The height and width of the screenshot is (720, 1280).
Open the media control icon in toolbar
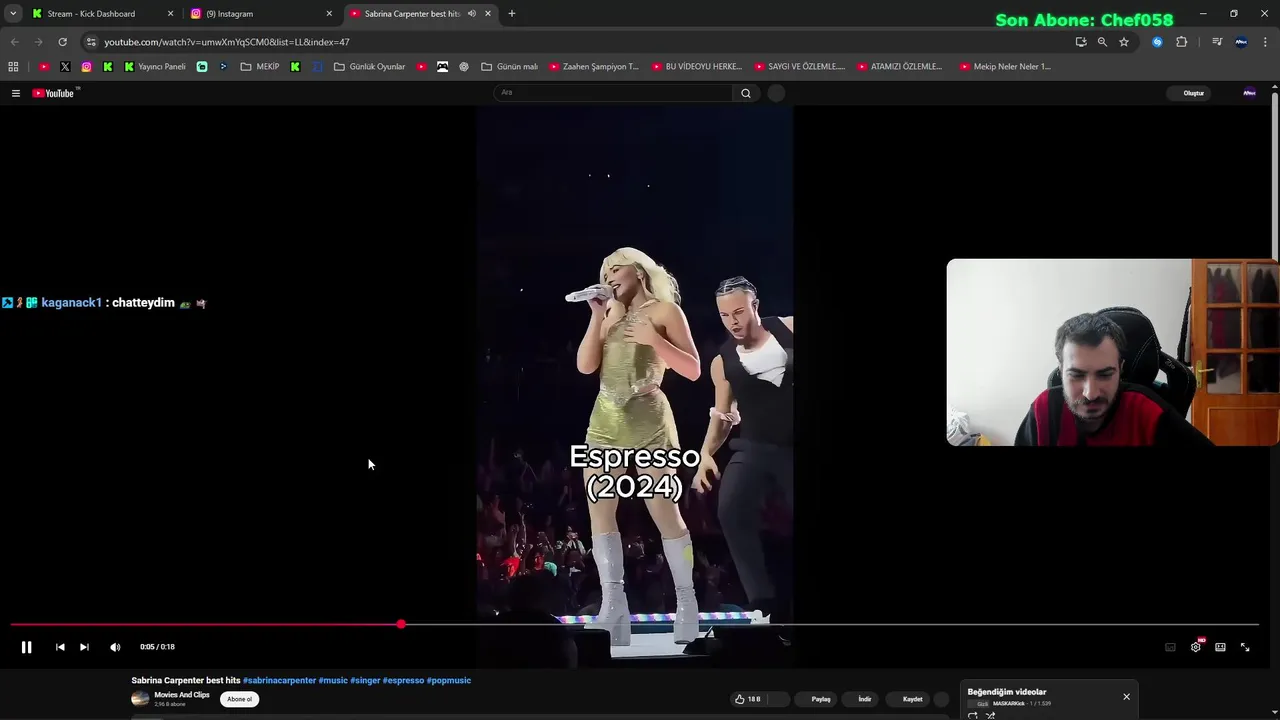click(x=1217, y=42)
